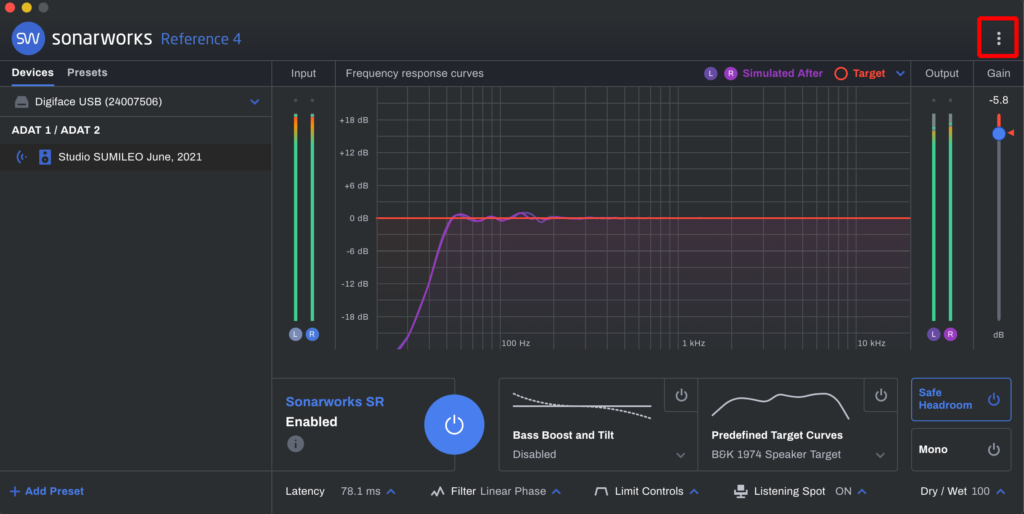
Task: Expand the Limit Controls panel
Action: click(694, 491)
